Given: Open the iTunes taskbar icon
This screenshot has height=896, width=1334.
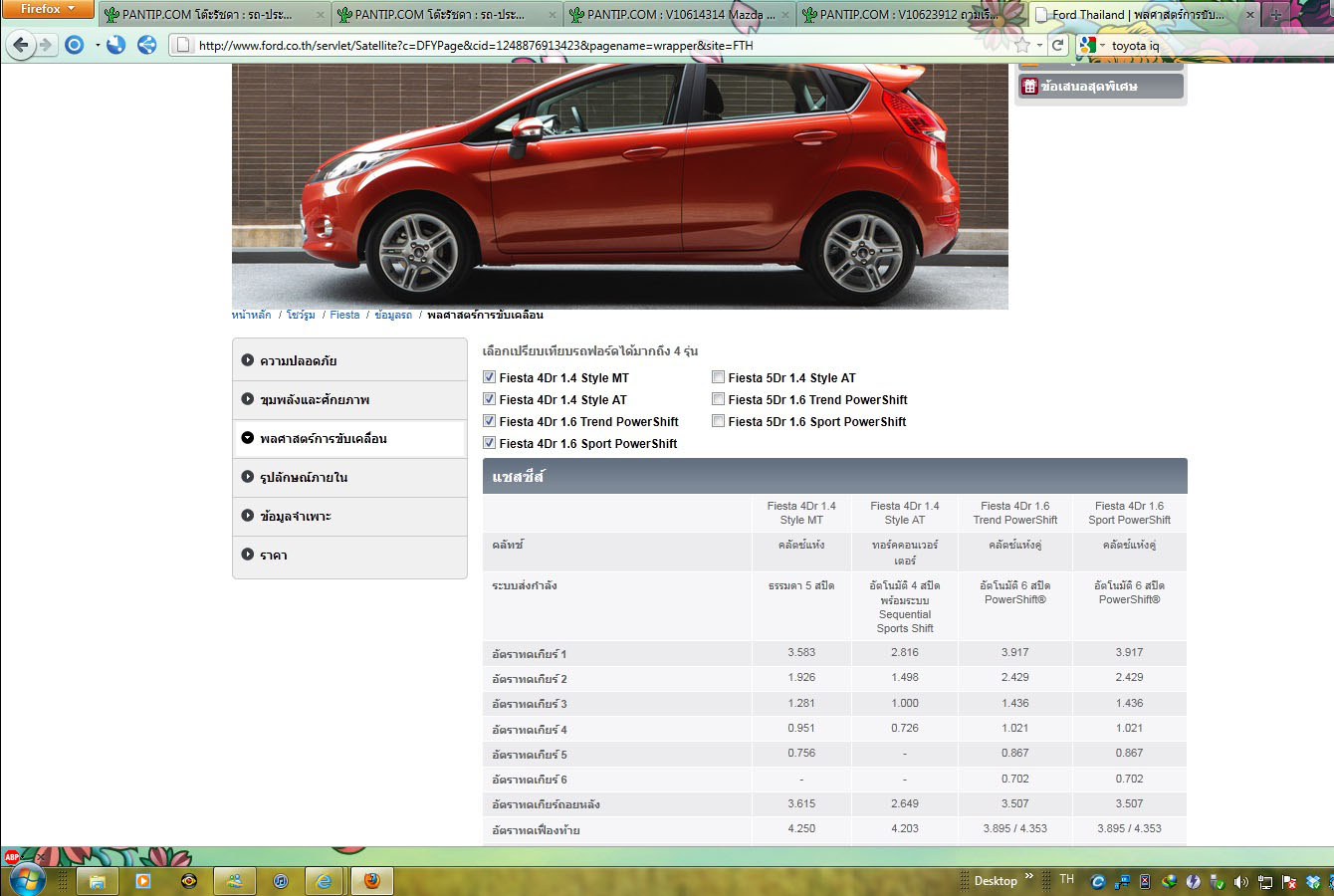Looking at the screenshot, I should 281,881.
